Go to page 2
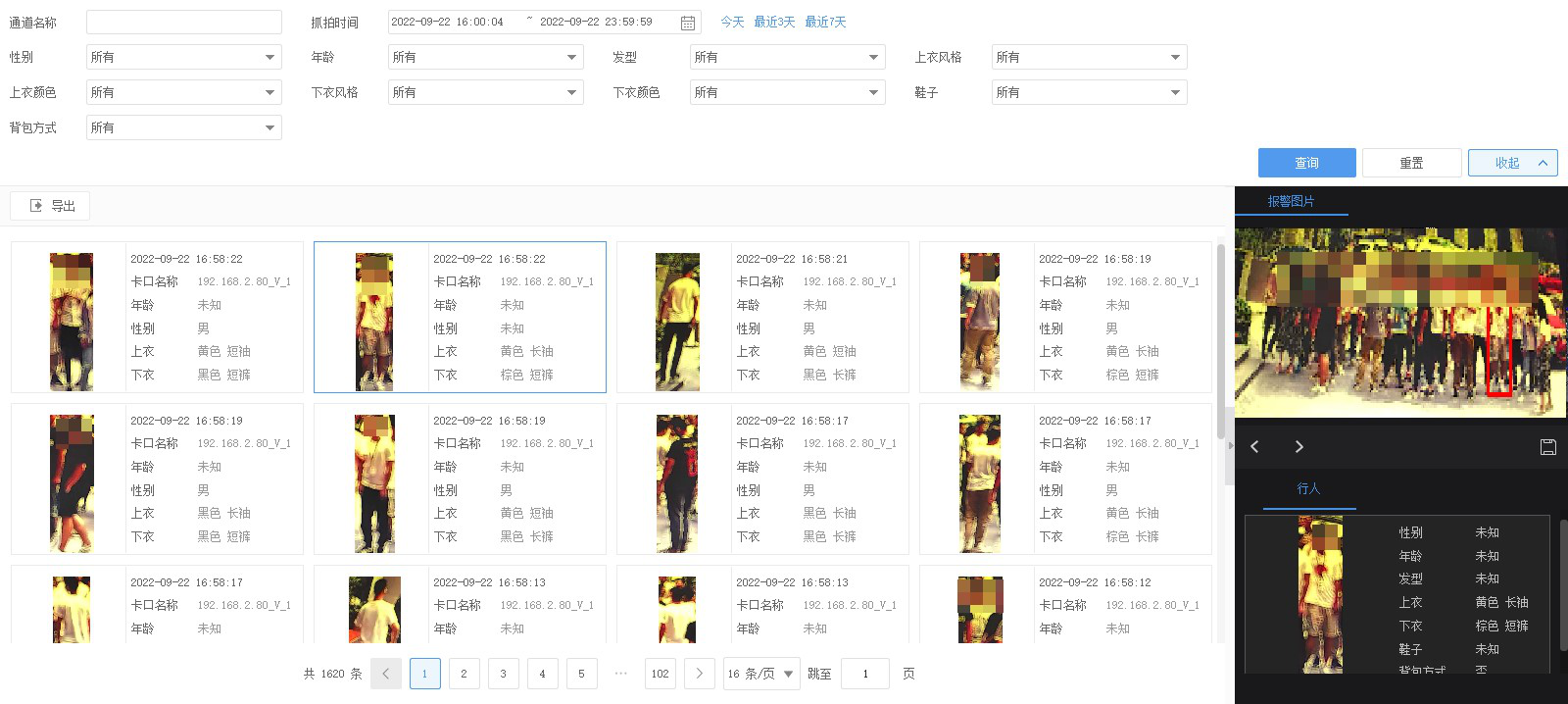Viewport: 1568px width, 704px height. pyautogui.click(x=464, y=674)
